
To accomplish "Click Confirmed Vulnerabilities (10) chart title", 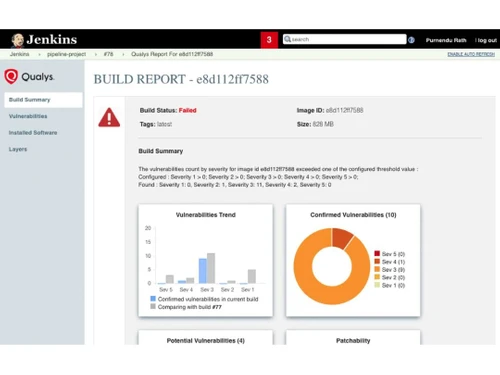I will click(353, 215).
